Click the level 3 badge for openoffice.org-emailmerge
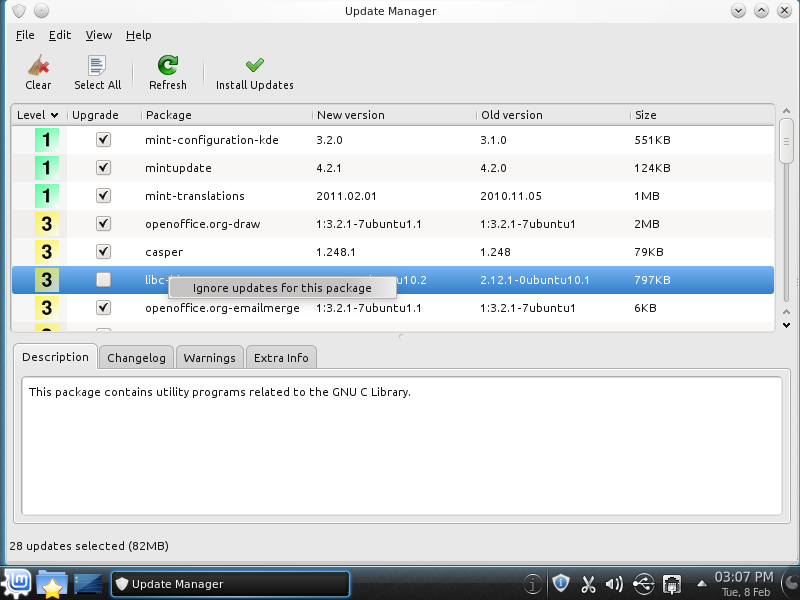Screen dimensions: 800x600 tap(46, 308)
